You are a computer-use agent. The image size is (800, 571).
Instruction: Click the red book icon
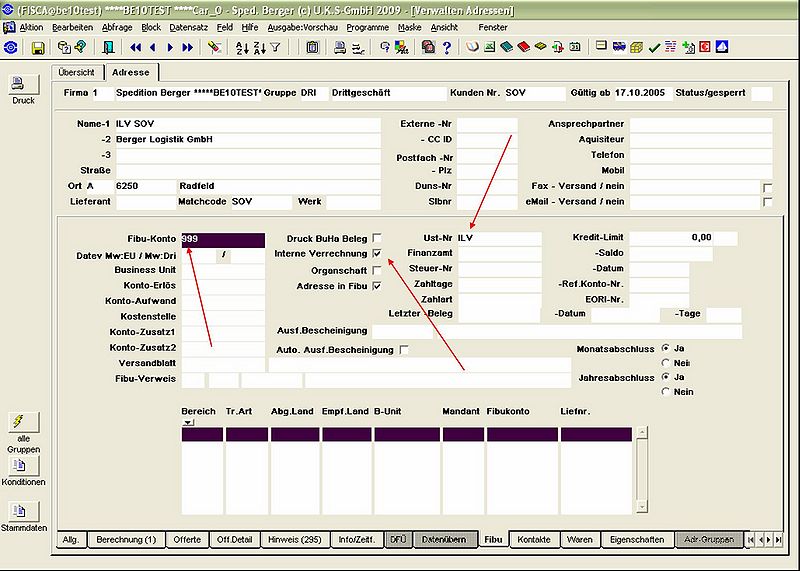[523, 47]
